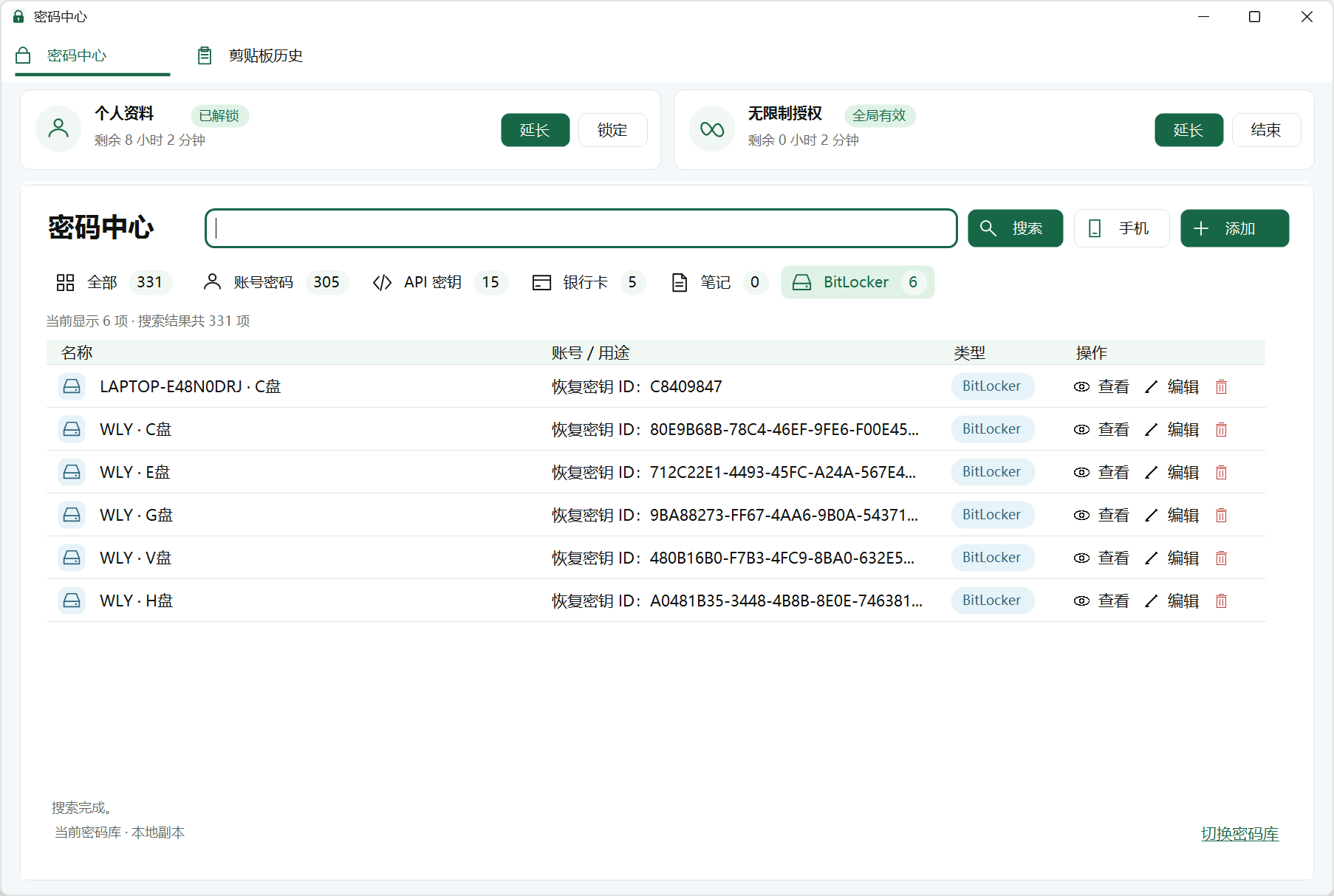Switch to the 剪贴板历史 tab
Viewport: 1334px width, 896px height.
pos(250,55)
